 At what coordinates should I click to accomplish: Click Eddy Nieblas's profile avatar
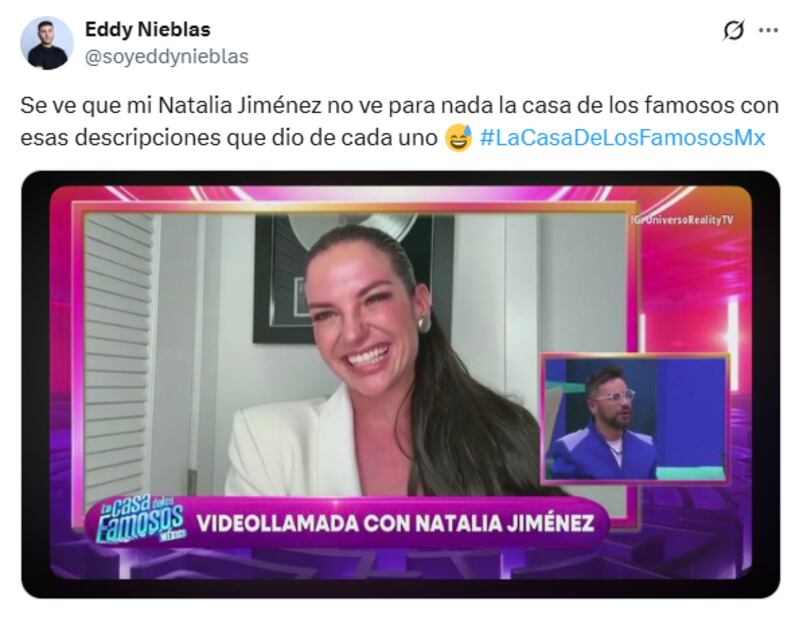tap(47, 43)
